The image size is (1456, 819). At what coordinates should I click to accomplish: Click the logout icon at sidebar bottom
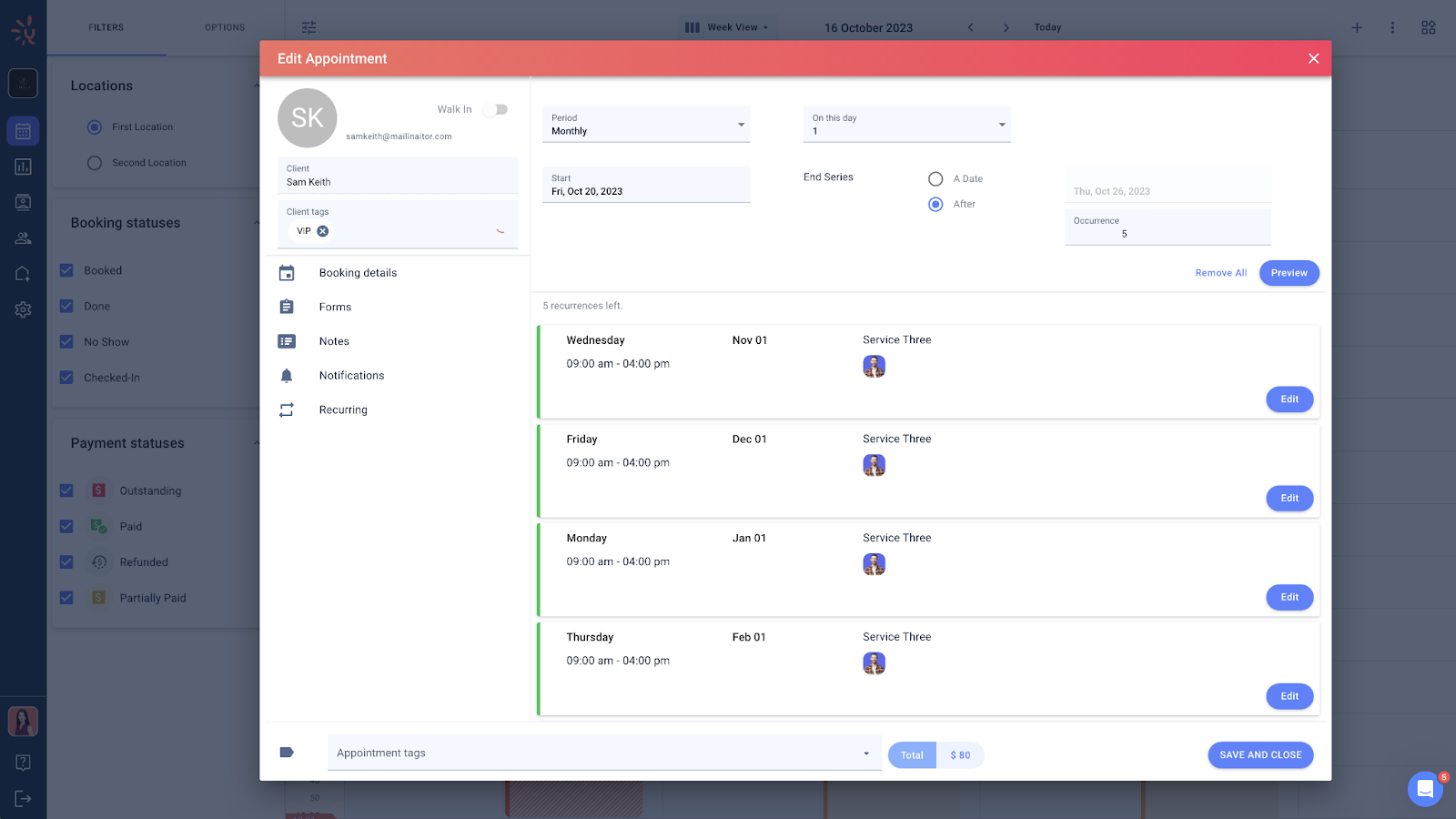tap(23, 798)
